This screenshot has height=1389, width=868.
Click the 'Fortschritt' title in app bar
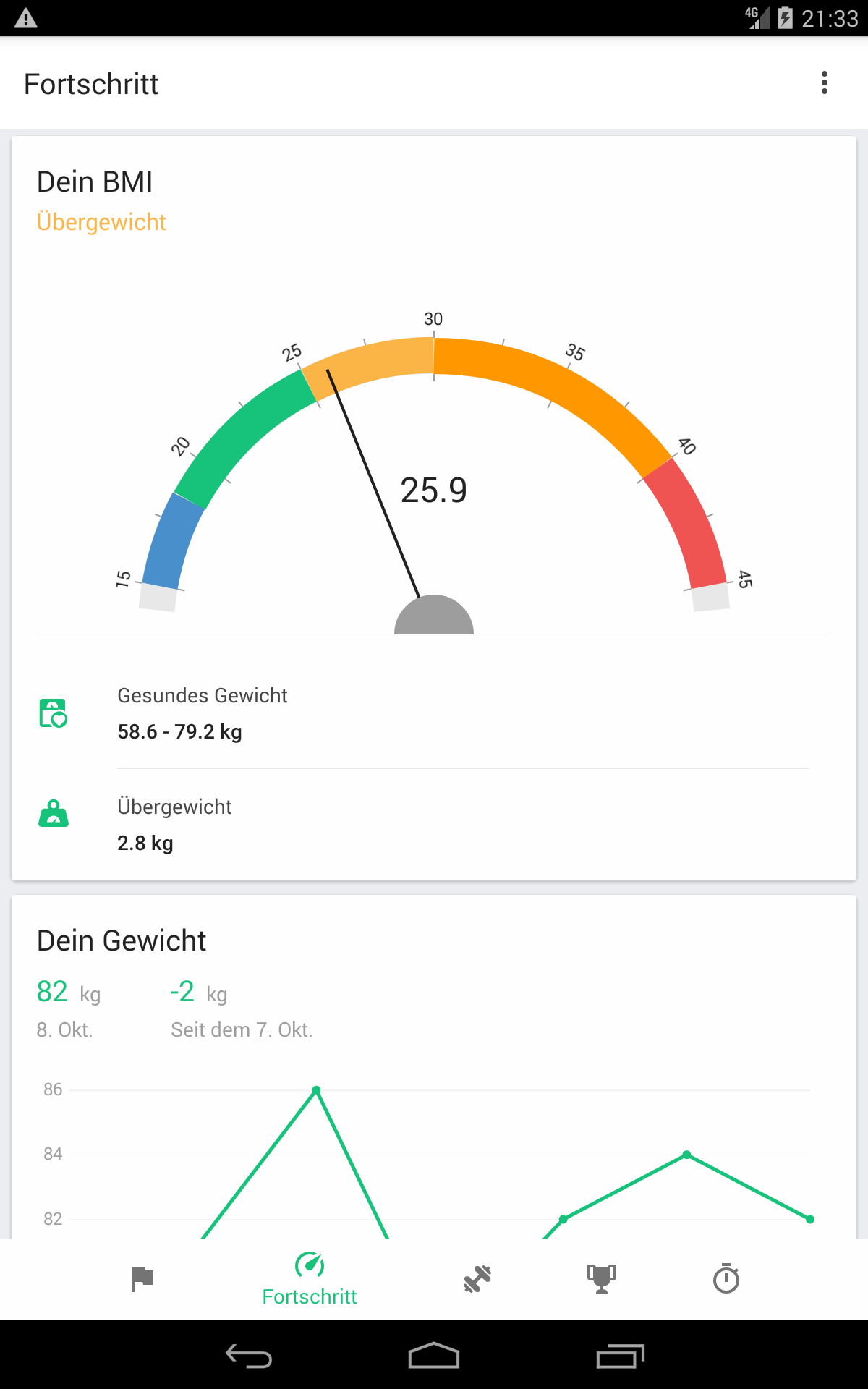point(91,84)
